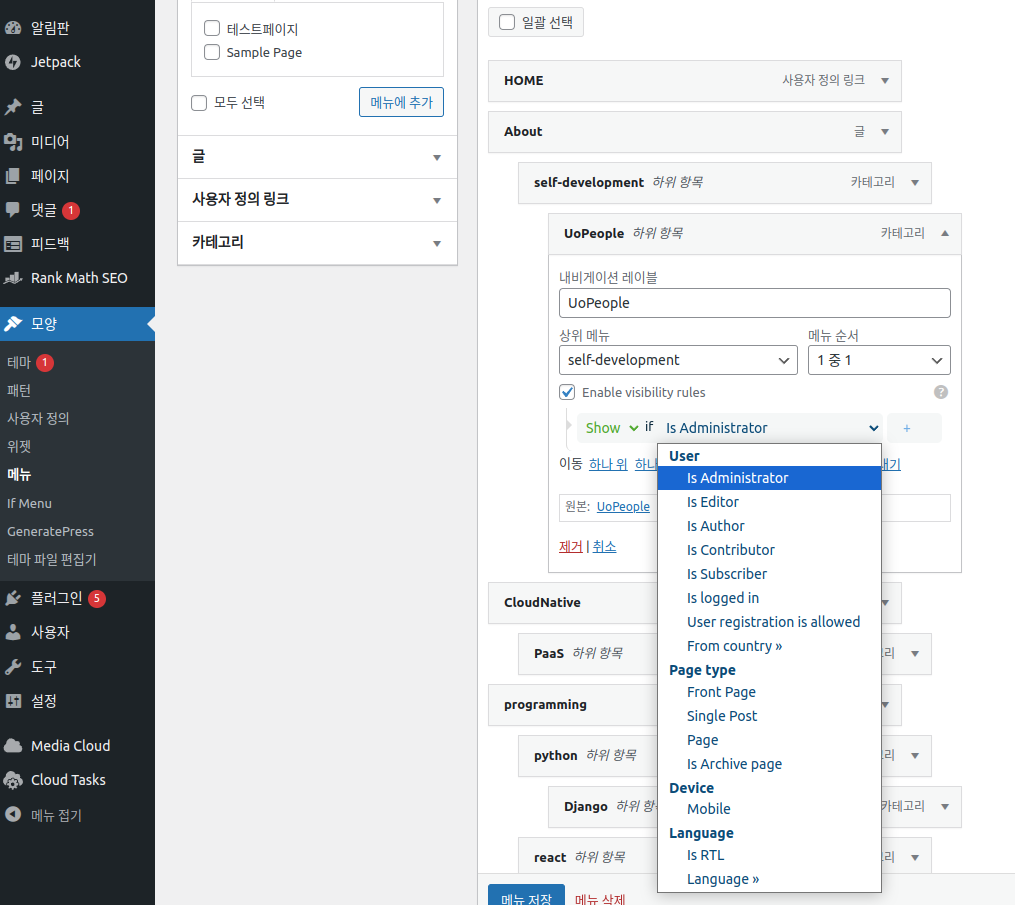This screenshot has height=905, width=1015.
Task: Uncheck Enable visibility rules checkbox
Action: pyautogui.click(x=567, y=393)
